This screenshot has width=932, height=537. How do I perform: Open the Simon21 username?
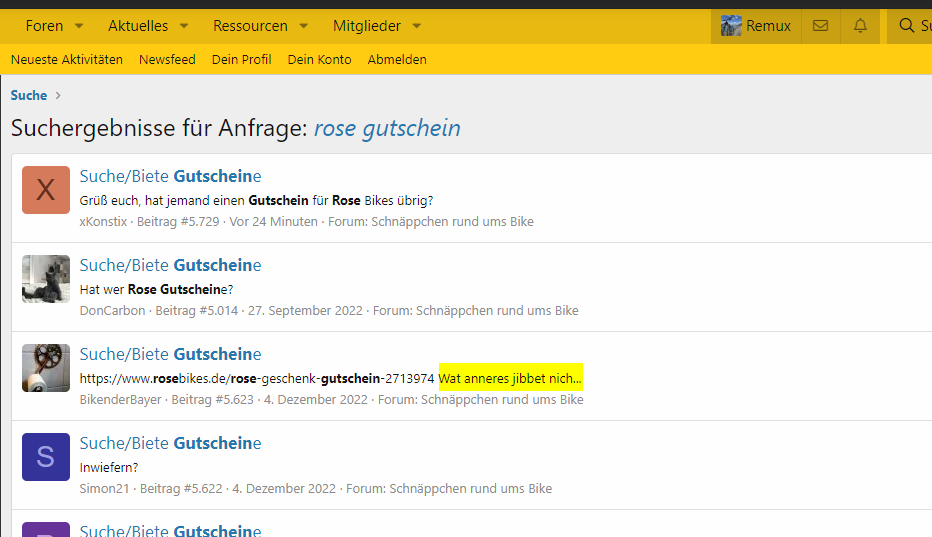(105, 488)
